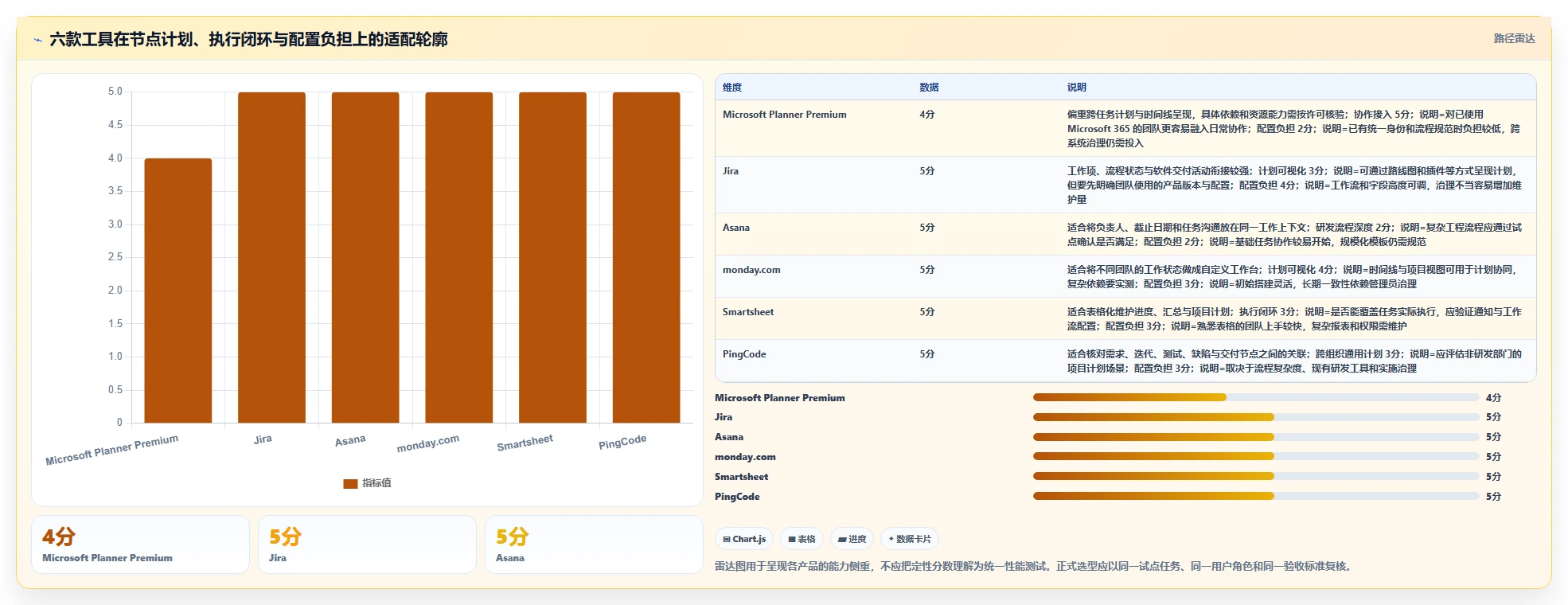Click the Chart.js chip
Screen dimensions: 1568x605
click(744, 539)
